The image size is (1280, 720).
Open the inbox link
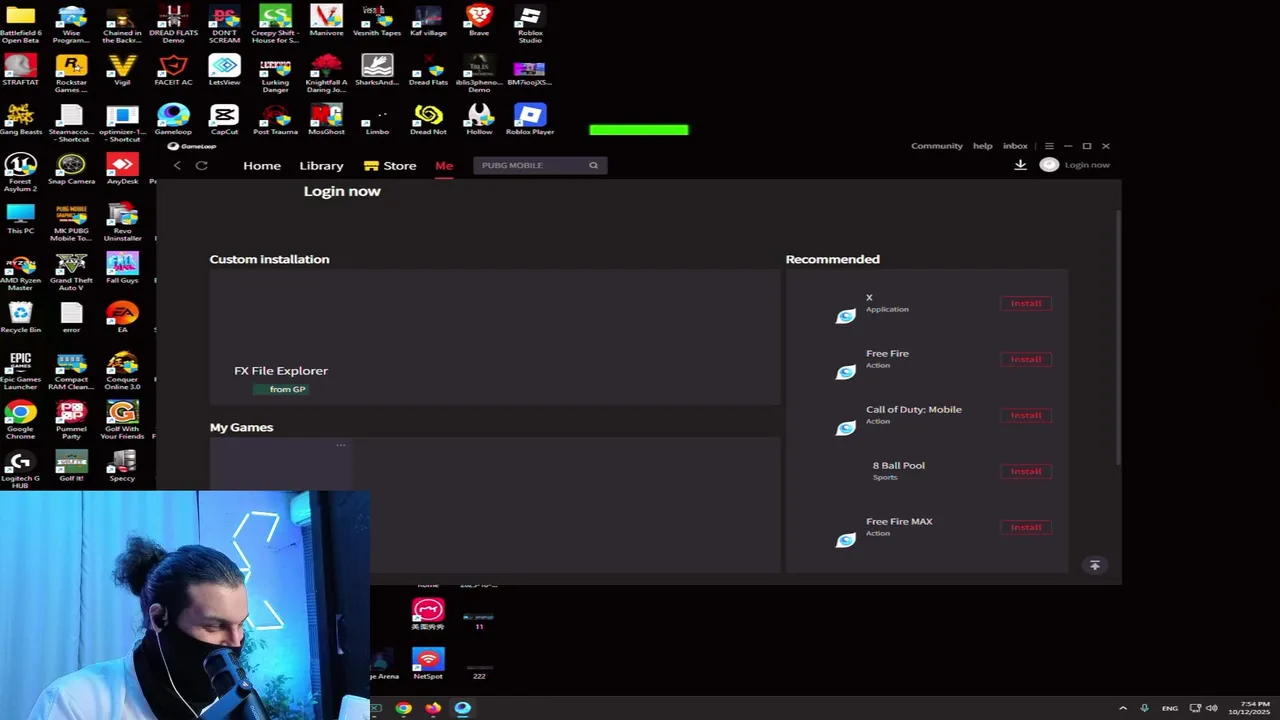point(1015,146)
